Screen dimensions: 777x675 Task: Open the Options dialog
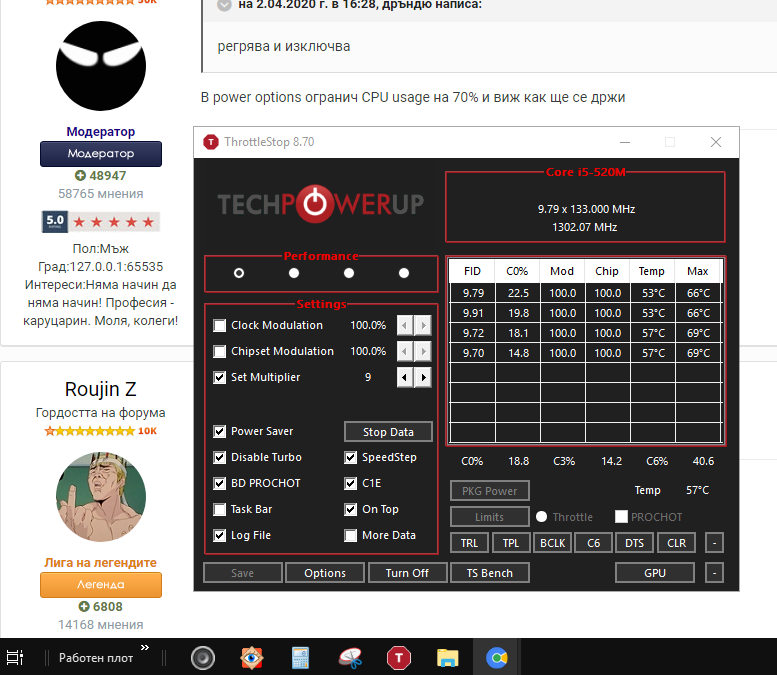(325, 573)
